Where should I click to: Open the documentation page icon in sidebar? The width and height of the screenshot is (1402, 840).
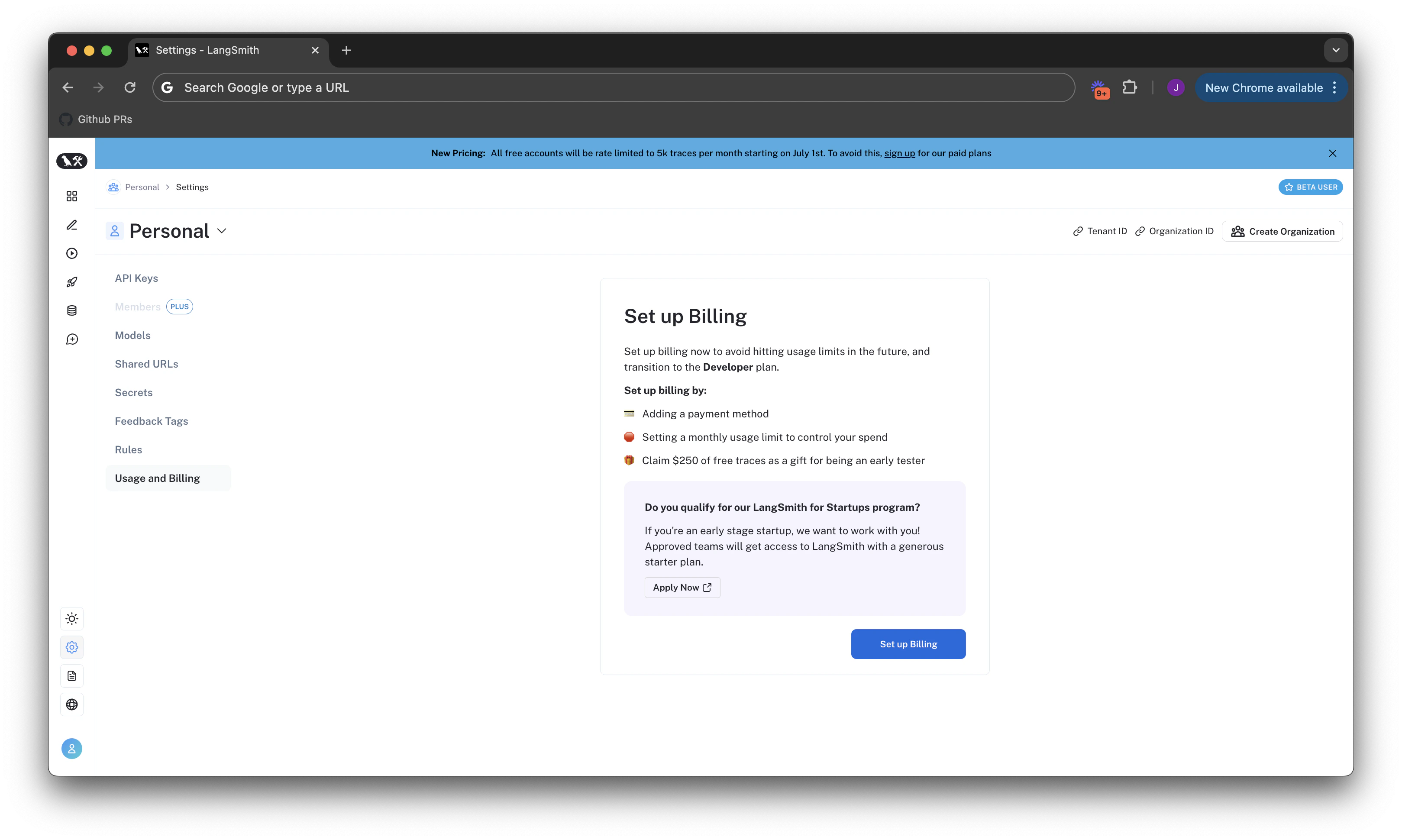pos(72,676)
